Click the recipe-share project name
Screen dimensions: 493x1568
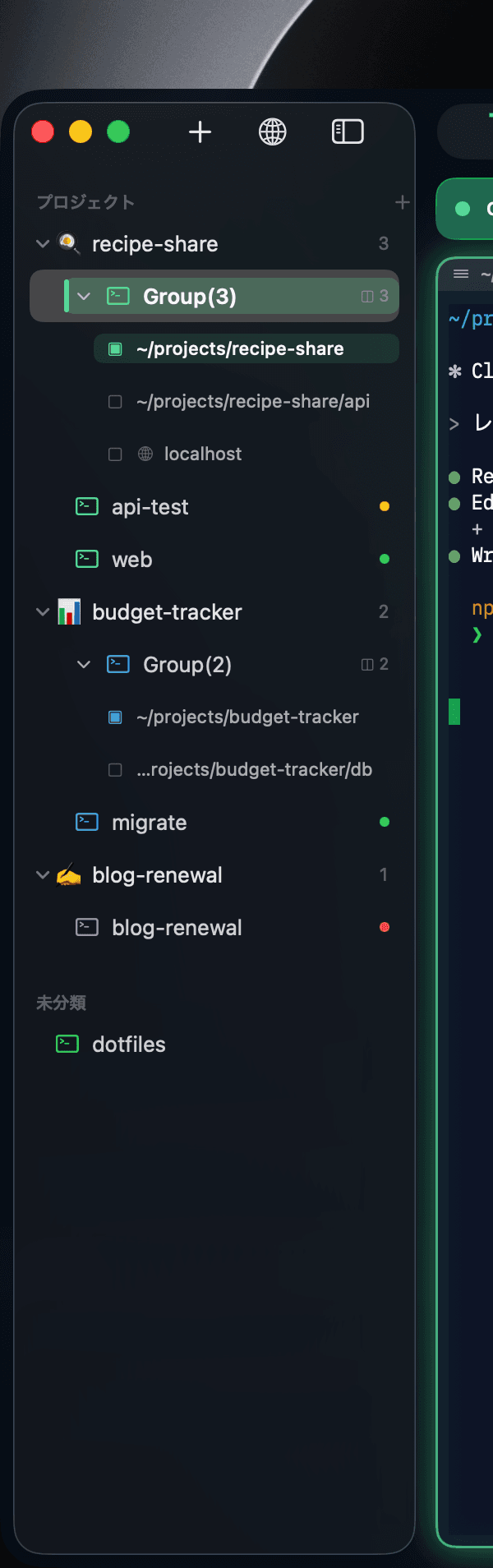(x=155, y=244)
